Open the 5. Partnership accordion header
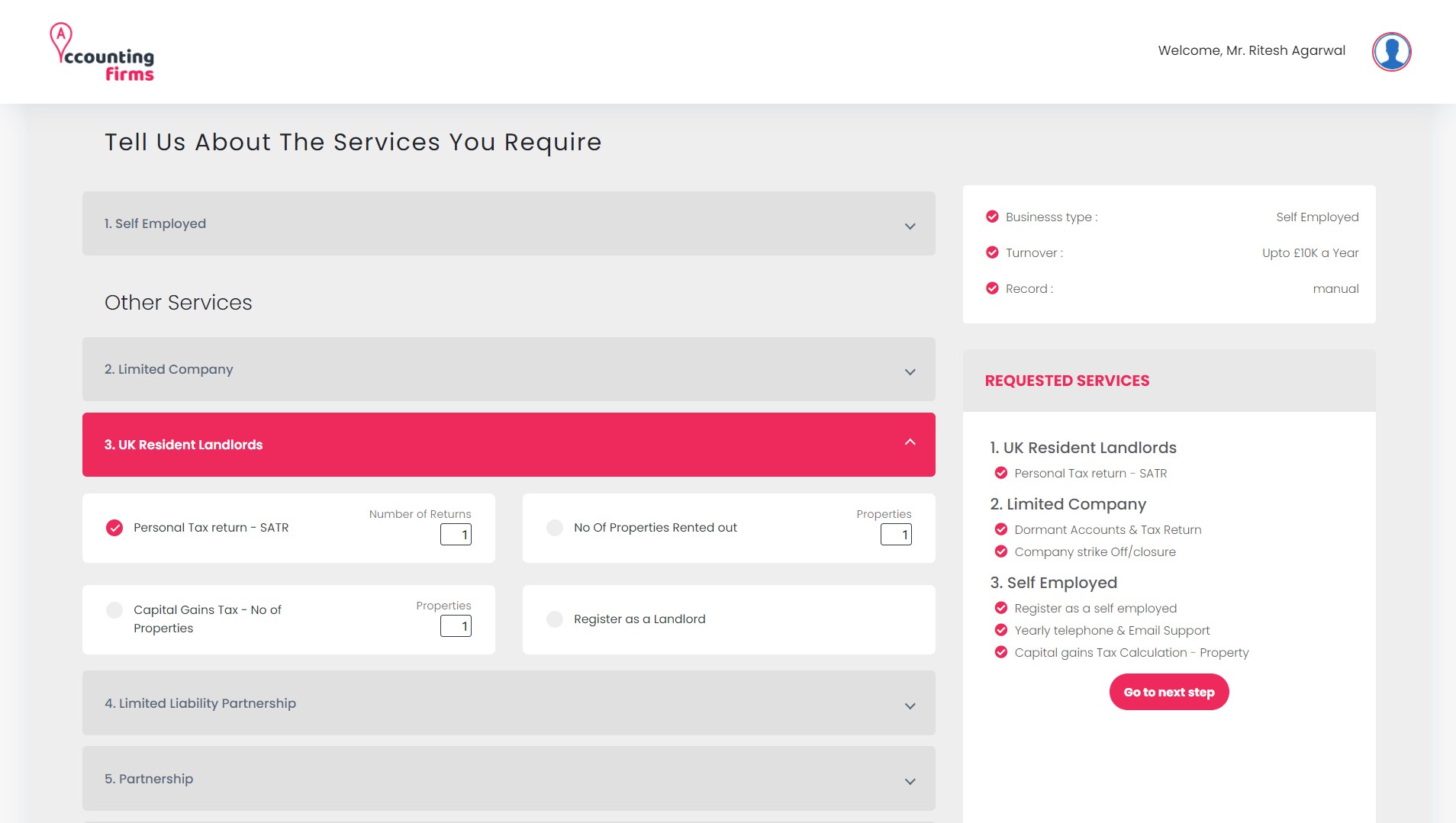 coord(508,779)
